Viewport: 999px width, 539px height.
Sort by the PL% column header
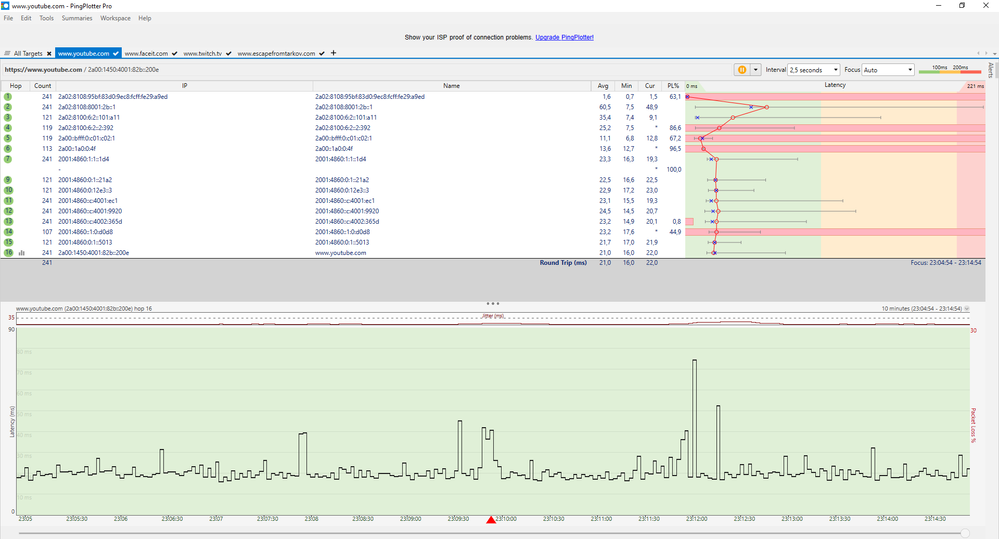[673, 85]
